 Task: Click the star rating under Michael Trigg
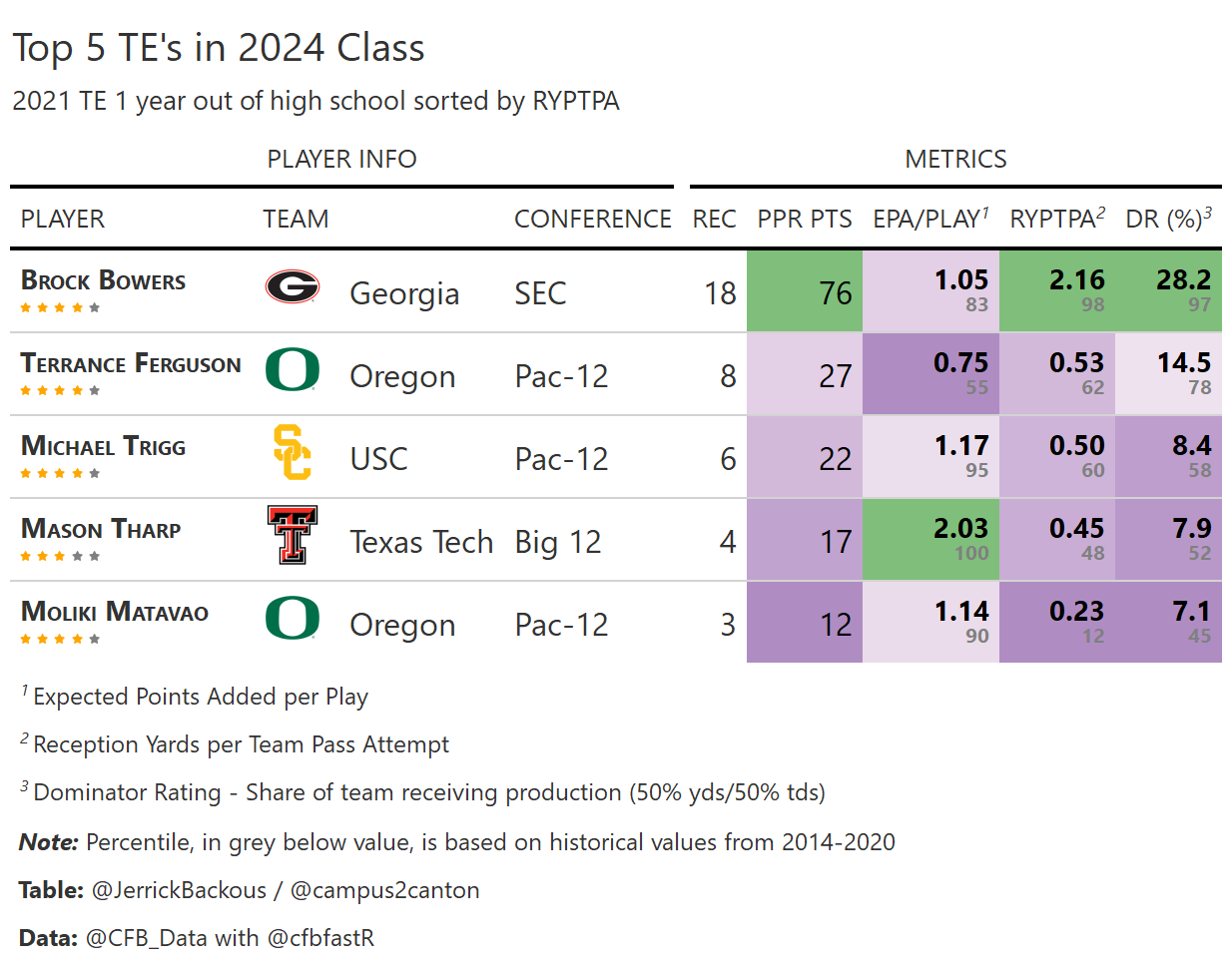pyautogui.click(x=60, y=473)
